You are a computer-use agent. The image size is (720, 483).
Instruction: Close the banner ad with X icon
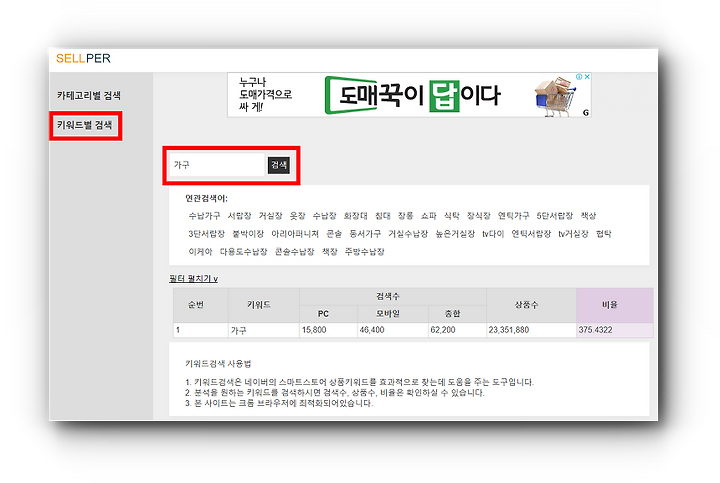point(587,77)
